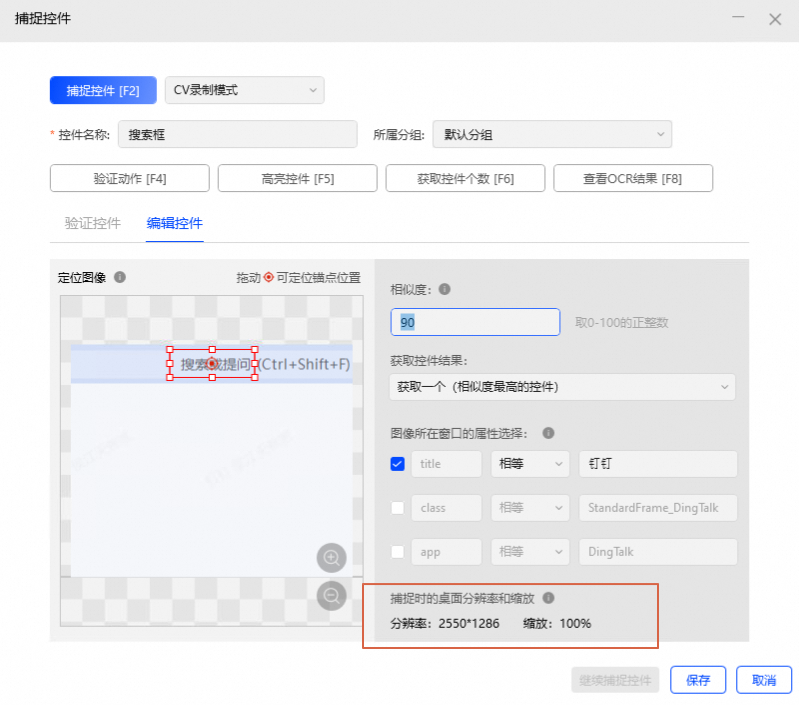This screenshot has height=705, width=799.
Task: Click the top-left red selection handle
Action: [170, 349]
